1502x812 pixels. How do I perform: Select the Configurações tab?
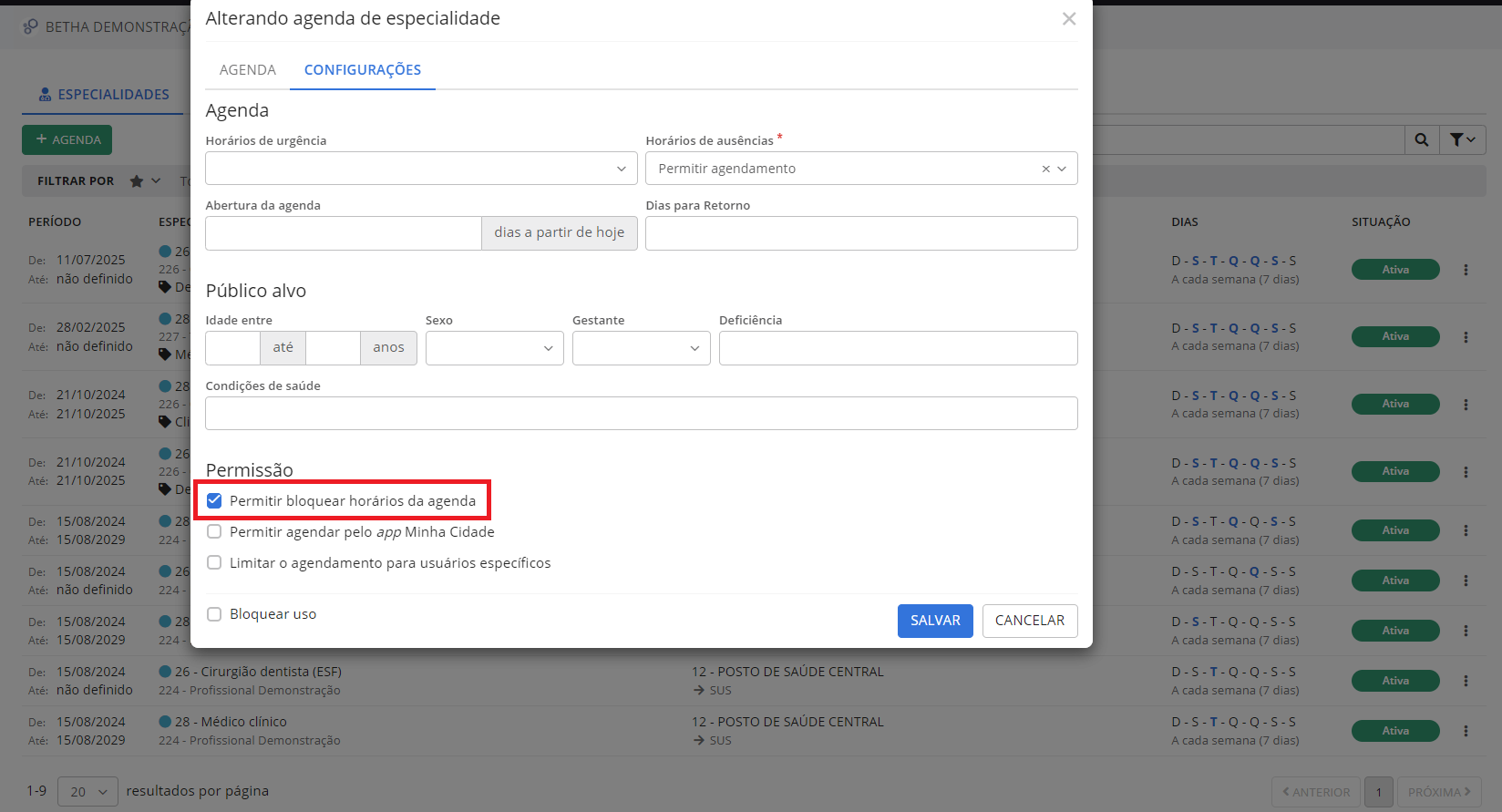362,70
